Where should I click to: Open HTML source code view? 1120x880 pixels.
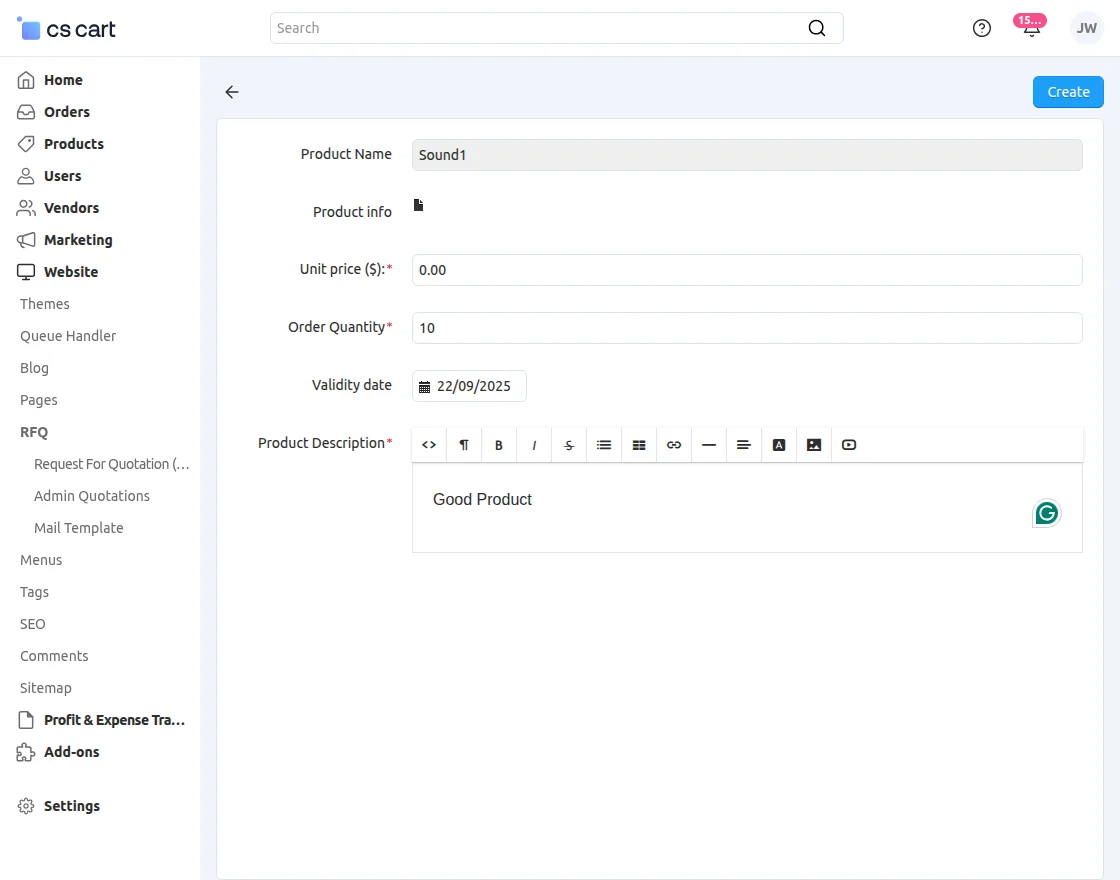429,445
